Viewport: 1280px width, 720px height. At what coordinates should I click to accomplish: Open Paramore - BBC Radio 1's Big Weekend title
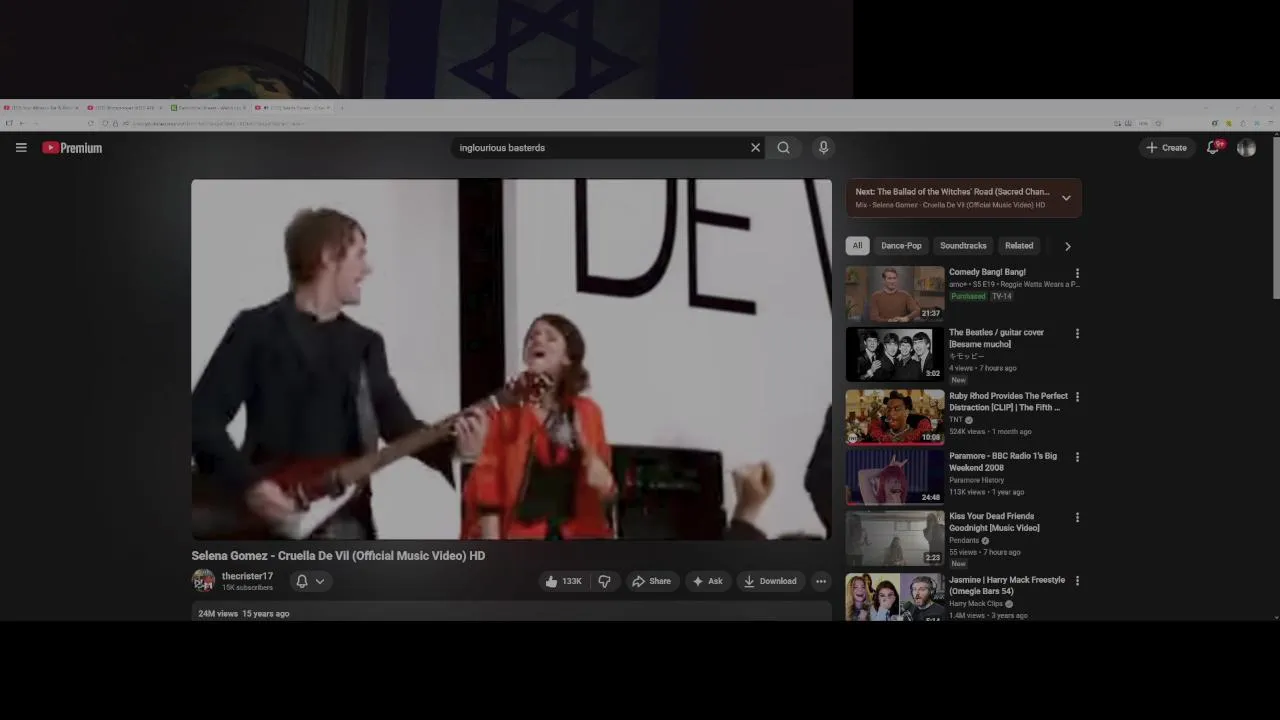[x=1003, y=462]
